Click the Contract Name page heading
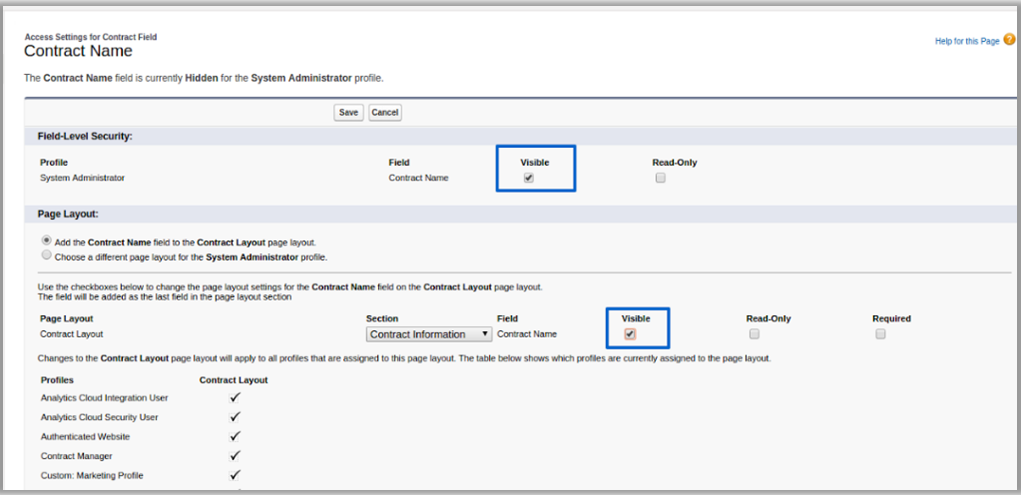 coord(78,51)
